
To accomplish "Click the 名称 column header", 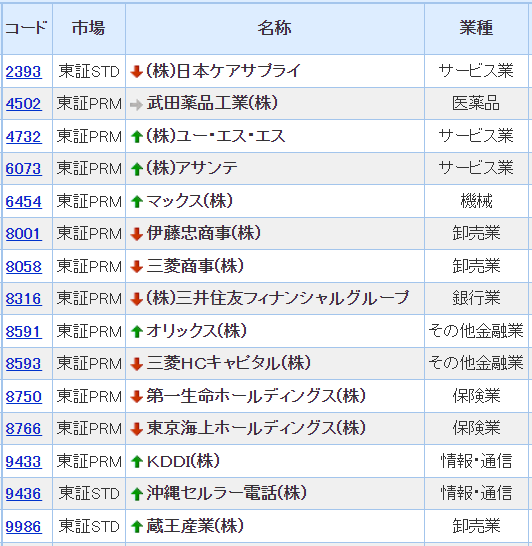I will coord(275,29).
